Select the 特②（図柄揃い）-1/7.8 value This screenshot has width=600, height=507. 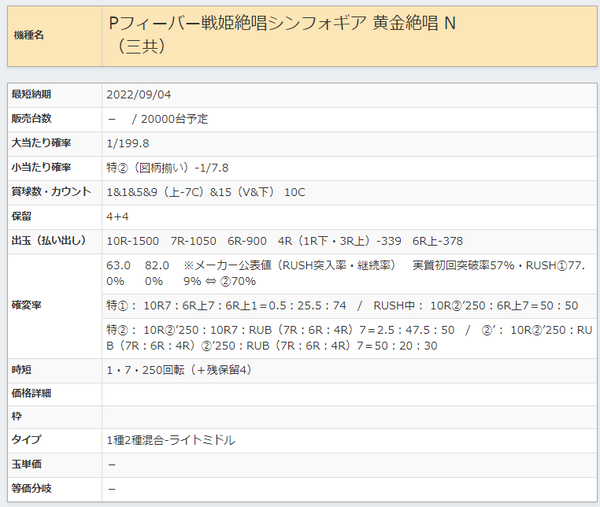tap(167, 168)
